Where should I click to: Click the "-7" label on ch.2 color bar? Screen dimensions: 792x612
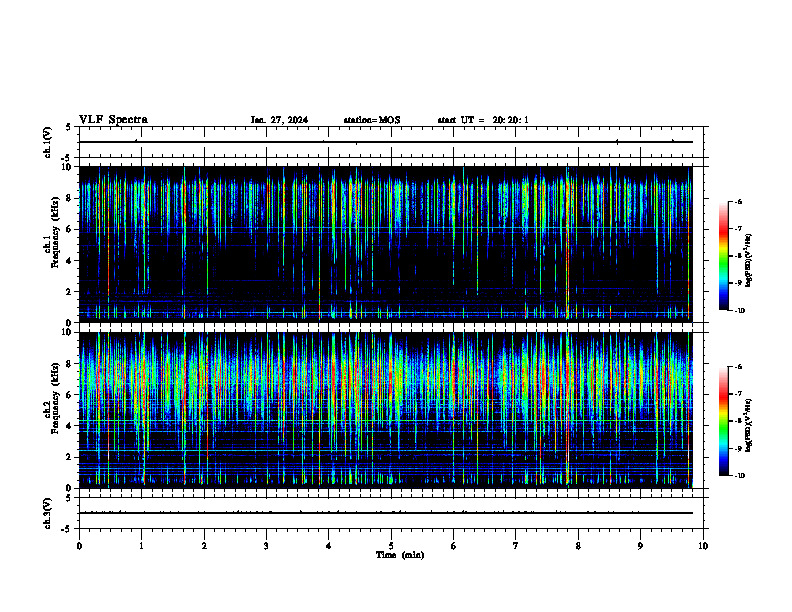point(738,394)
